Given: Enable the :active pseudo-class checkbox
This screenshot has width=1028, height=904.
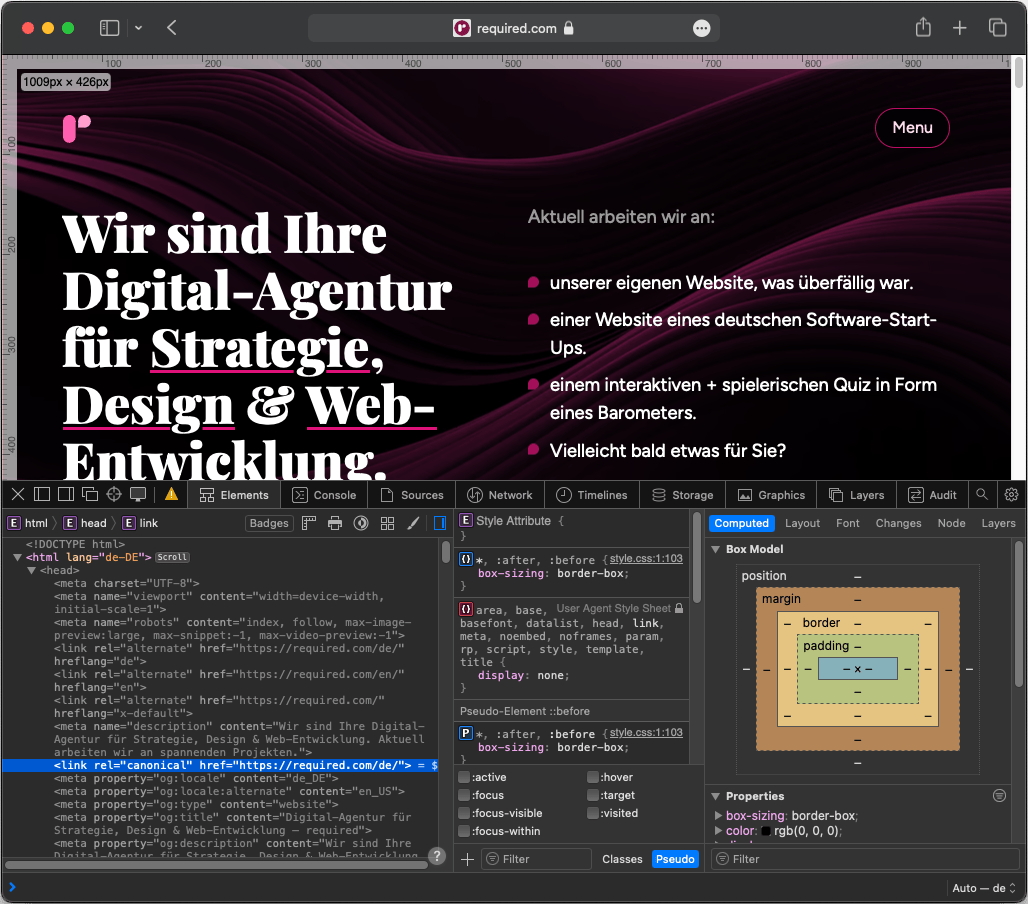Looking at the screenshot, I should 463,776.
